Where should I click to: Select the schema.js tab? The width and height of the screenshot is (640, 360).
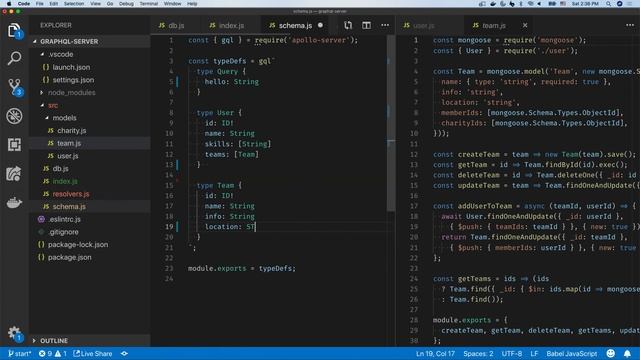pos(296,25)
